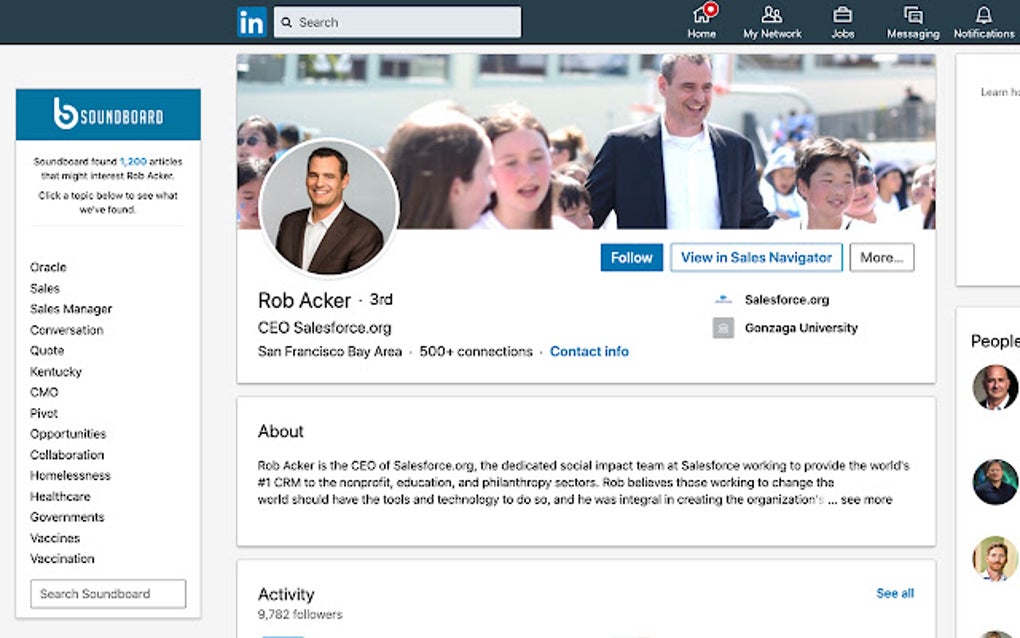
Task: Select the Sales topic in Soundboard
Action: click(x=45, y=288)
